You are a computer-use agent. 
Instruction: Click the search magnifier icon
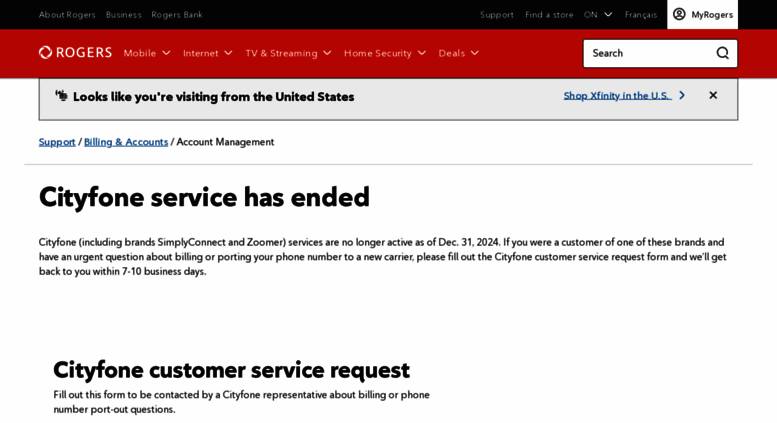tap(722, 53)
